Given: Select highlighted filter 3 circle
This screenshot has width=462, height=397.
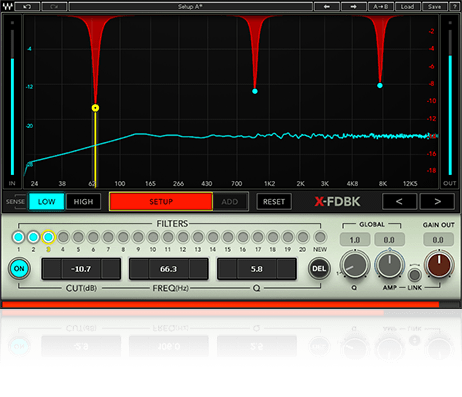Looking at the screenshot, I should [48, 237].
